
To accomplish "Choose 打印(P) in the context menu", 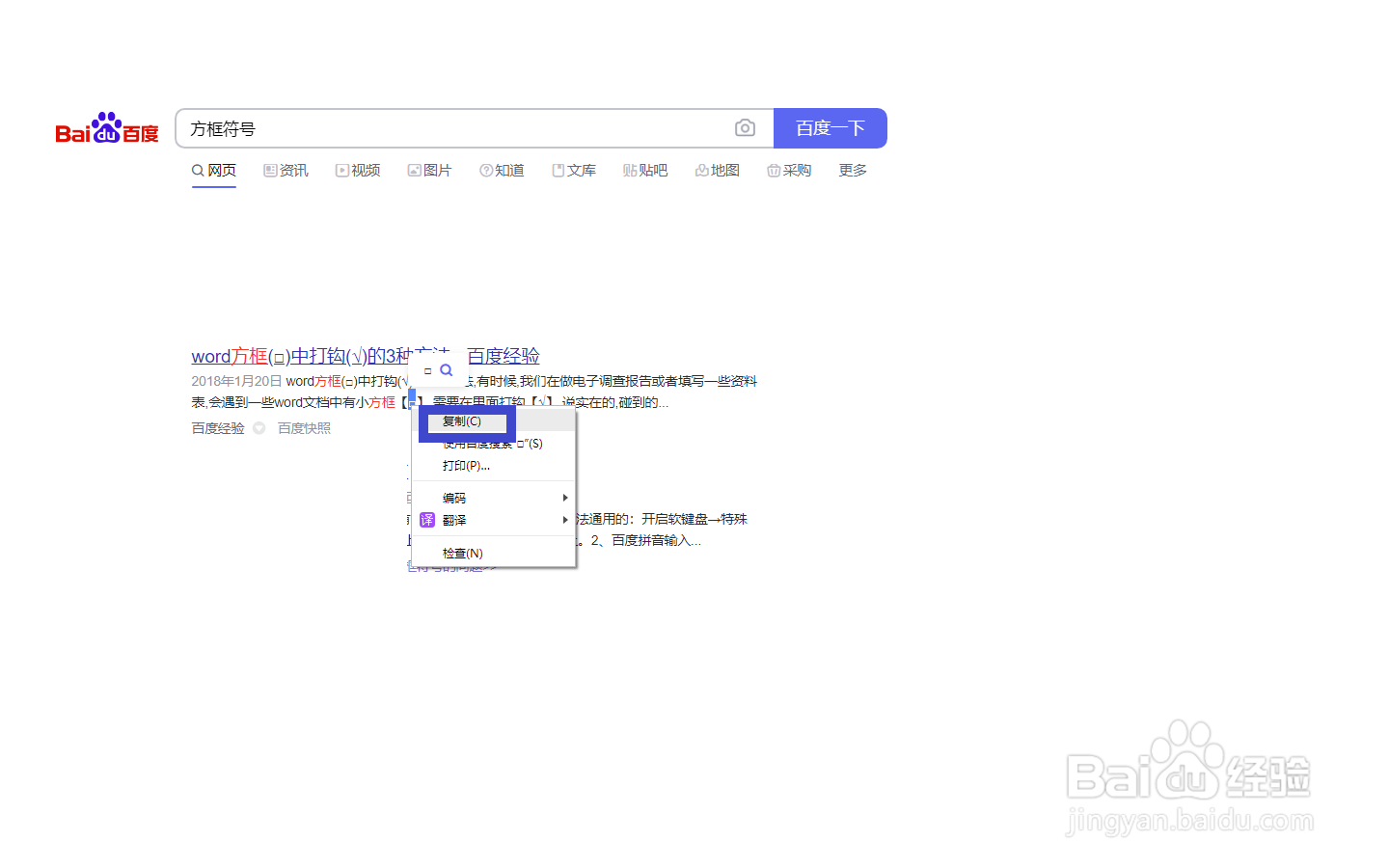I will click(x=465, y=465).
